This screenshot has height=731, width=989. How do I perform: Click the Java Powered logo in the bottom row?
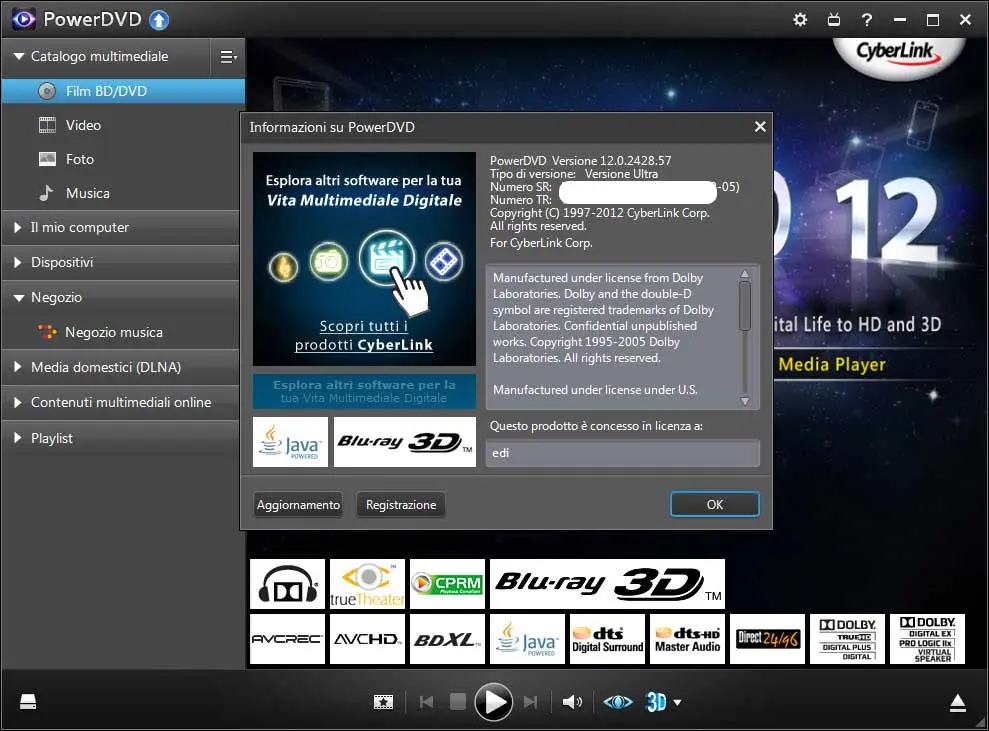coord(527,639)
